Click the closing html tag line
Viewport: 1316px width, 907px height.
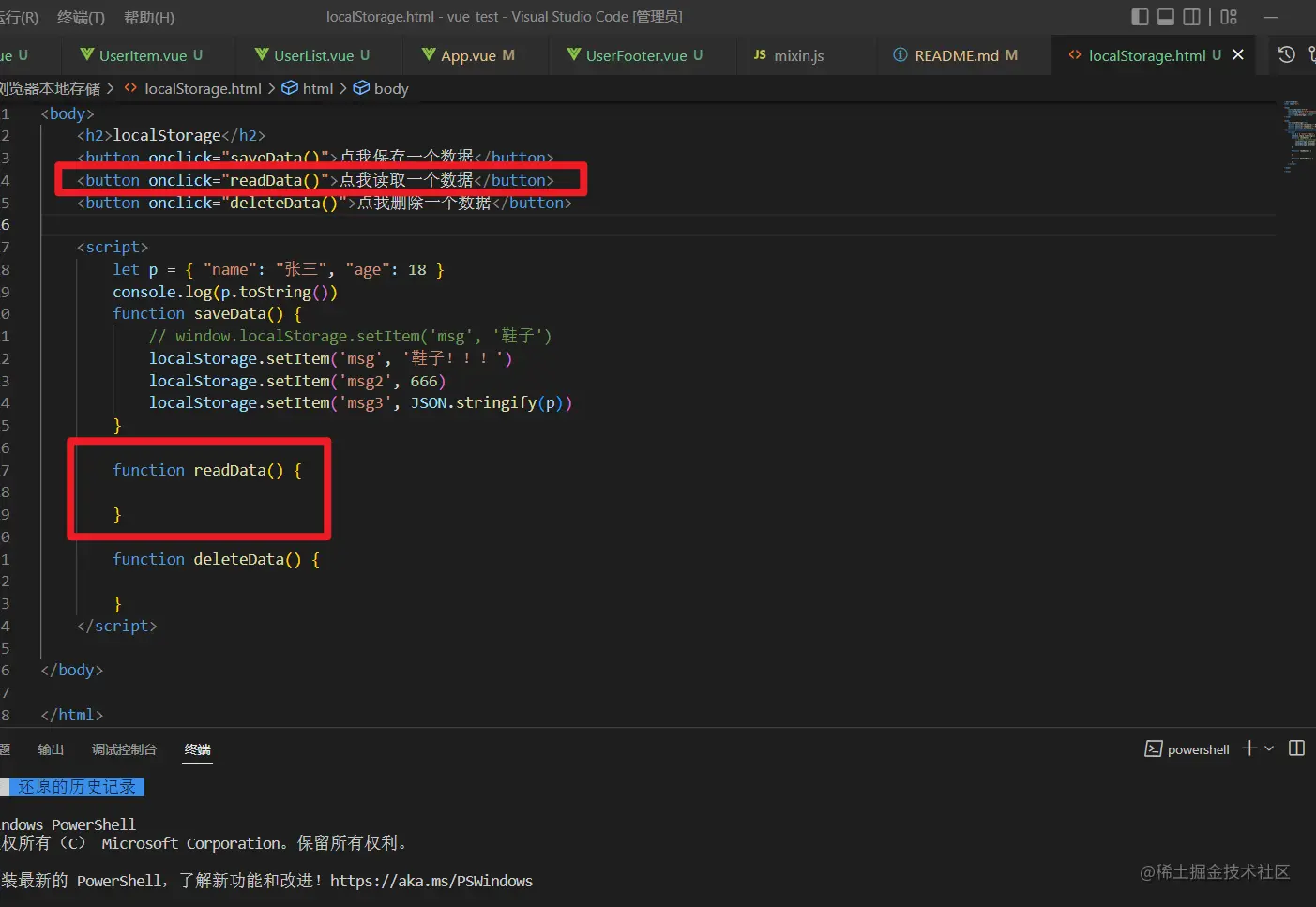pos(72,715)
